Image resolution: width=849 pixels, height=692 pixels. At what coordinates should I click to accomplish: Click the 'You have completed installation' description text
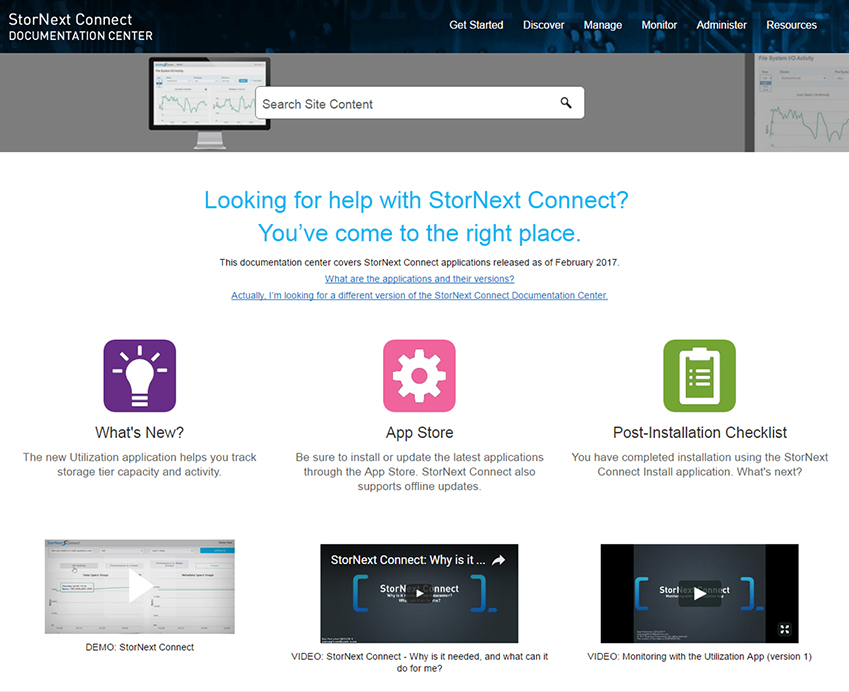point(700,465)
